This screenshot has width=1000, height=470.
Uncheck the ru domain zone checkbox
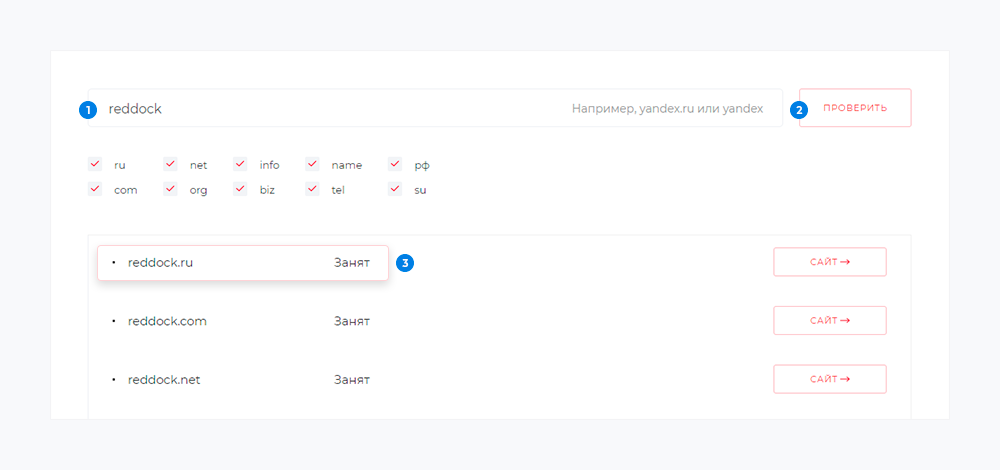(x=95, y=164)
